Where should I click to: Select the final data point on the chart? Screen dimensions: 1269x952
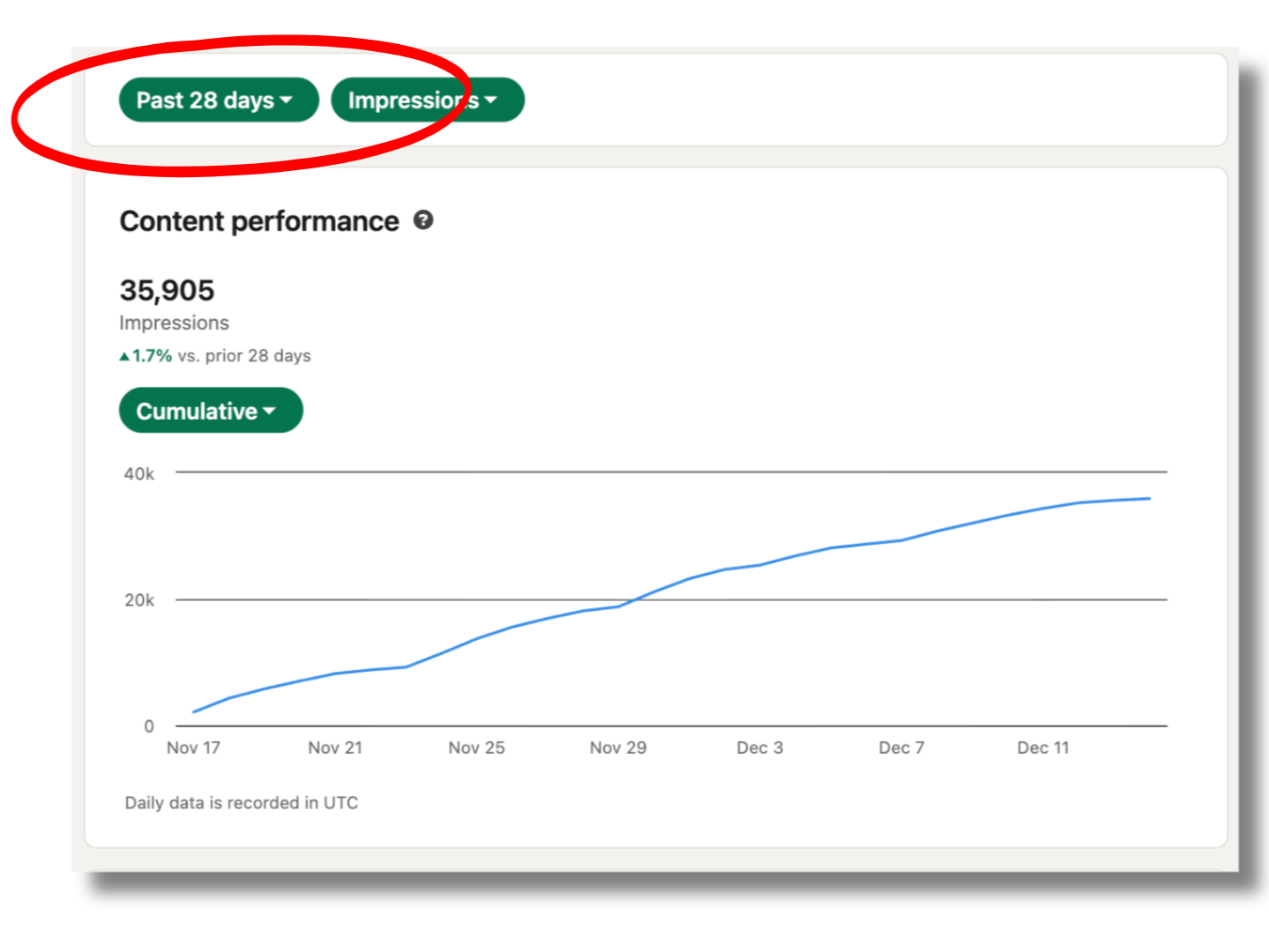point(1149,498)
